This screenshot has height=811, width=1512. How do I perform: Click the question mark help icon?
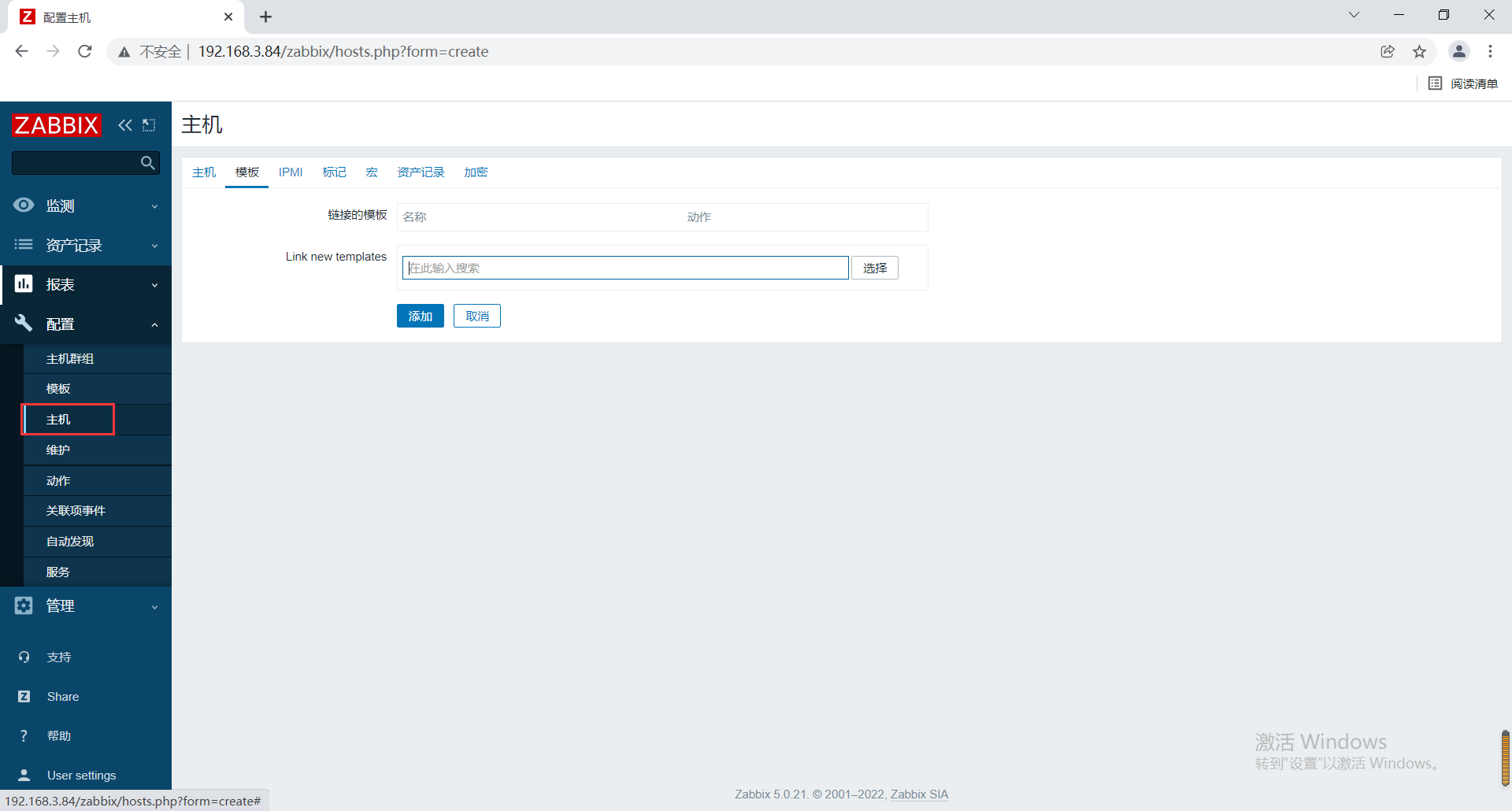(x=24, y=735)
